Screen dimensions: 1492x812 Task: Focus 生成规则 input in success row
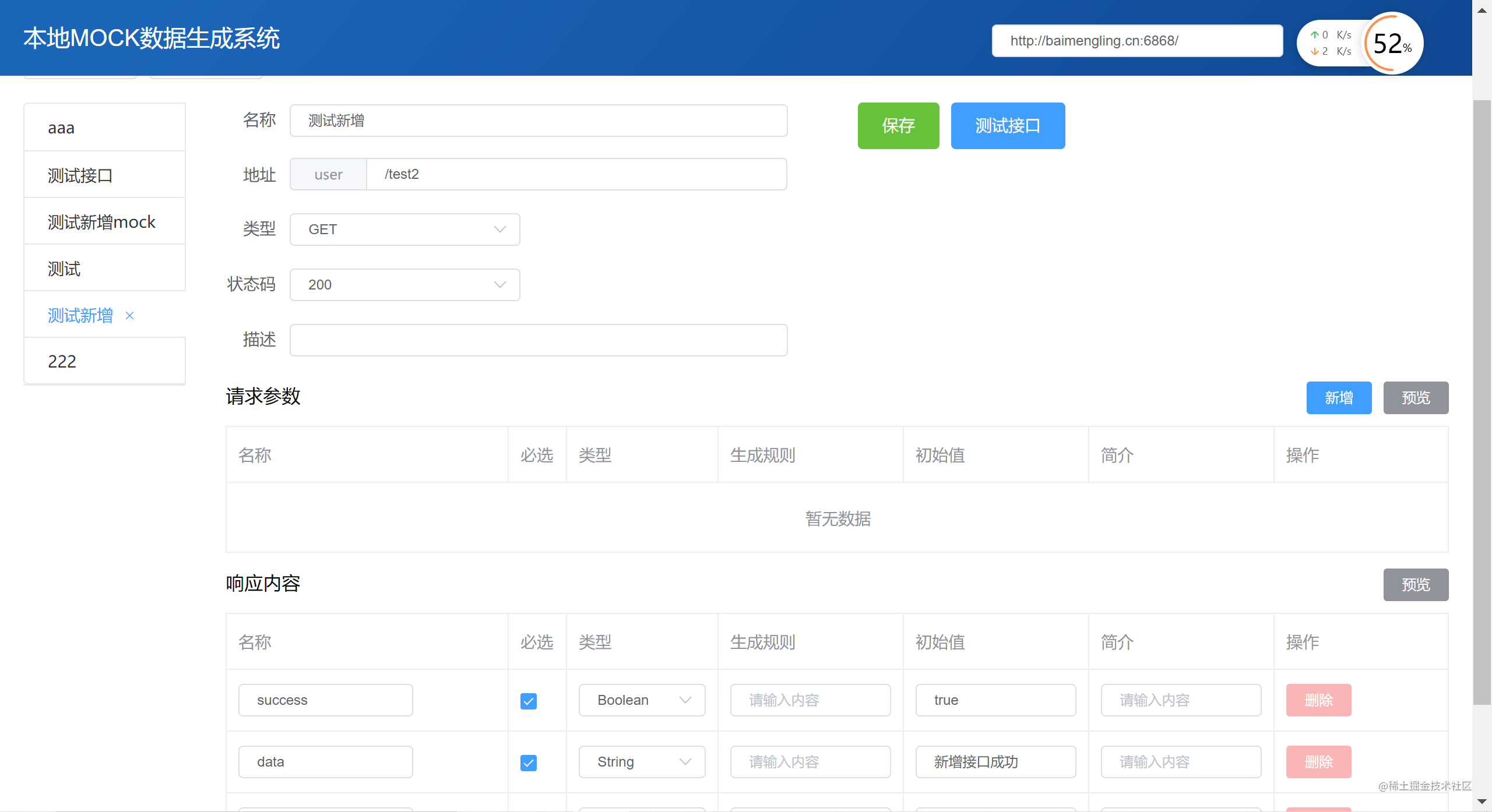click(811, 700)
